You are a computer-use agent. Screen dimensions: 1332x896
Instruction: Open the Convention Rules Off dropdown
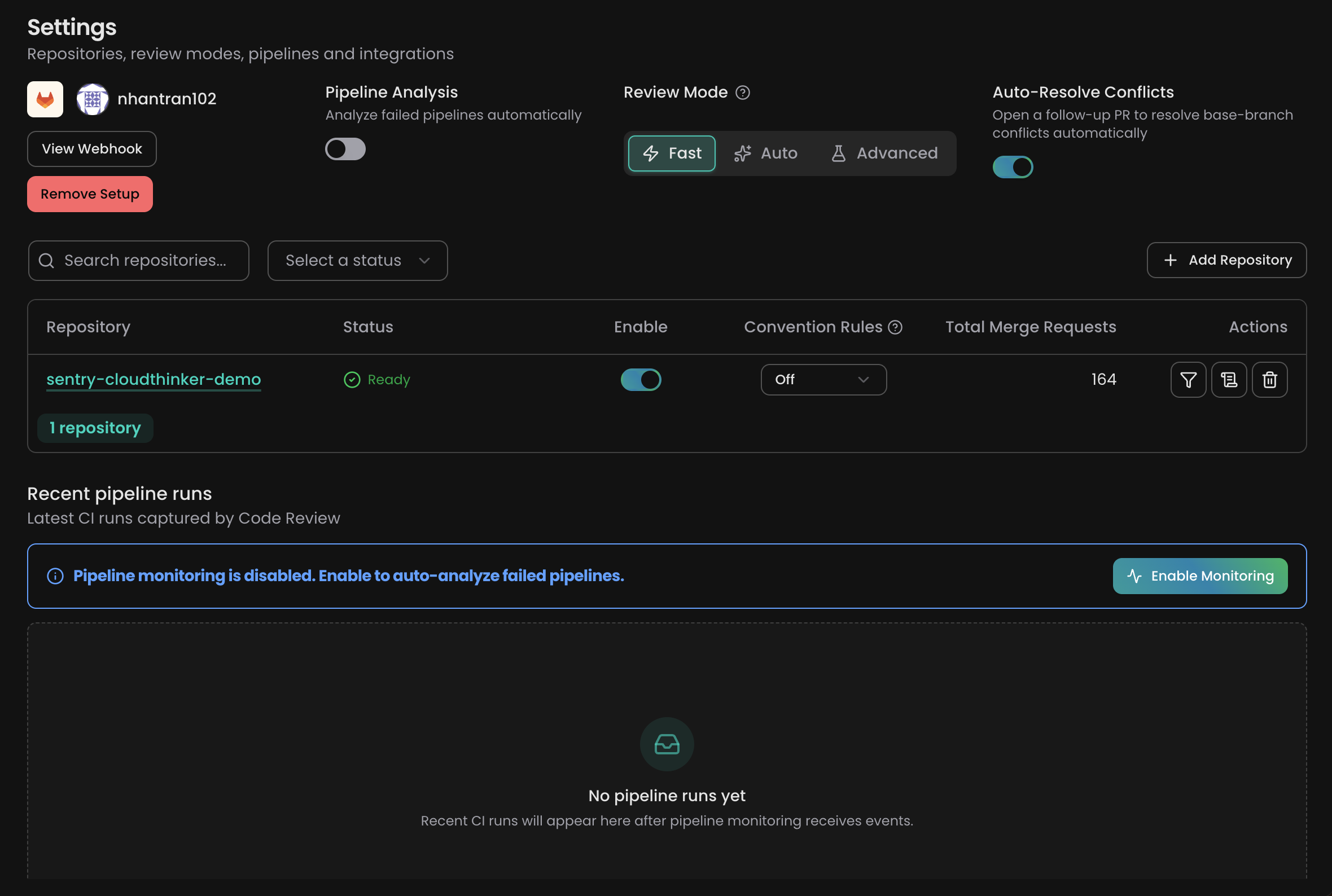pos(823,380)
